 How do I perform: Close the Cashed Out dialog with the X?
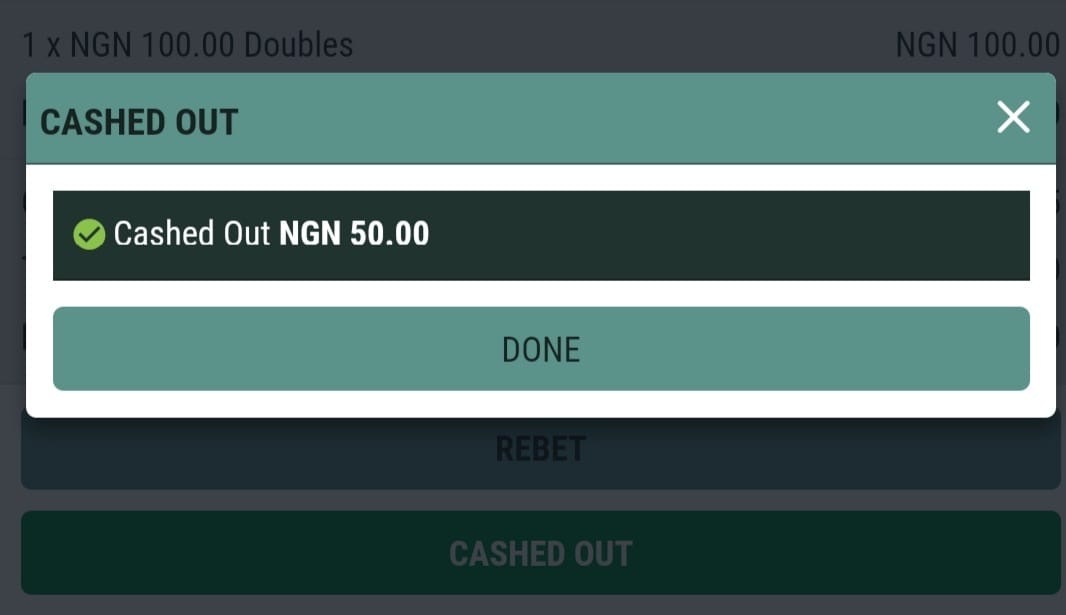pyautogui.click(x=1013, y=117)
